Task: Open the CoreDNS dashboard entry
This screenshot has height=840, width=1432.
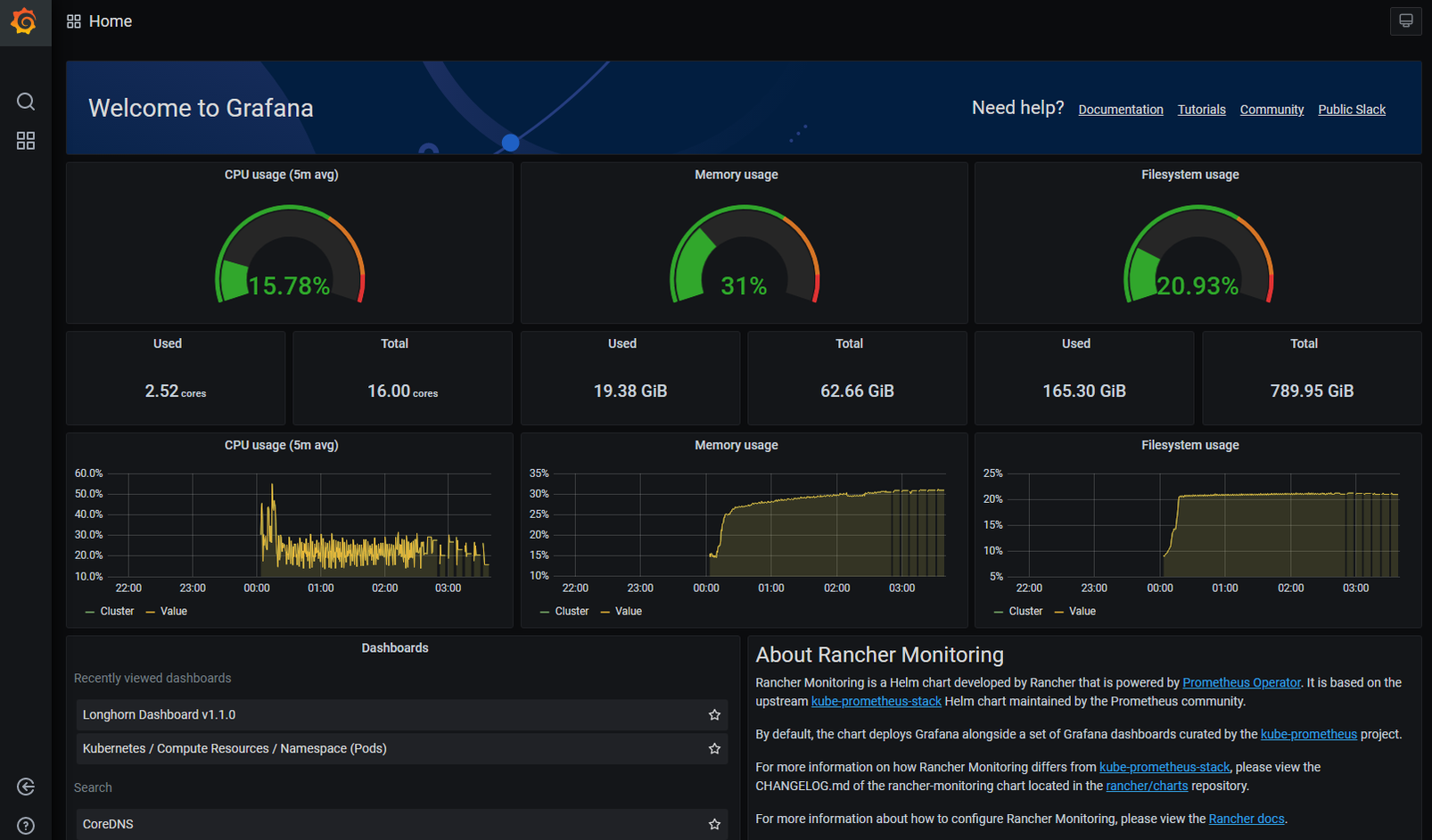Action: click(x=402, y=825)
